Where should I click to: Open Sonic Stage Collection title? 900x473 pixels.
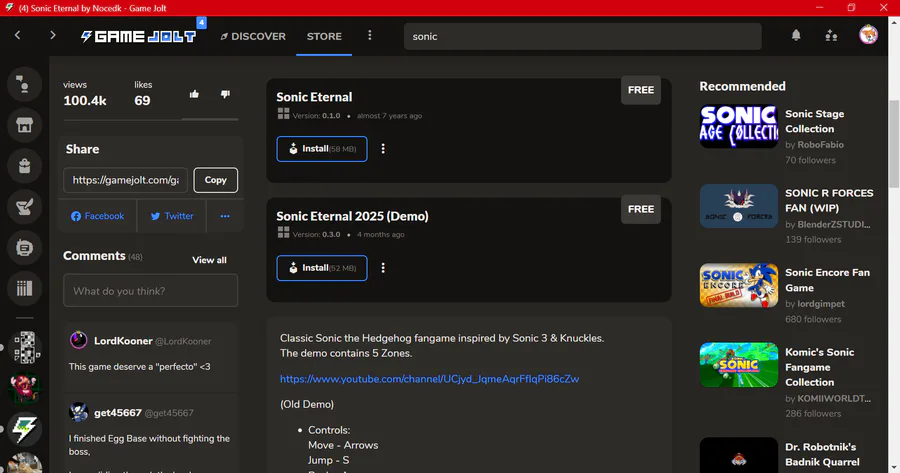[x=814, y=121]
